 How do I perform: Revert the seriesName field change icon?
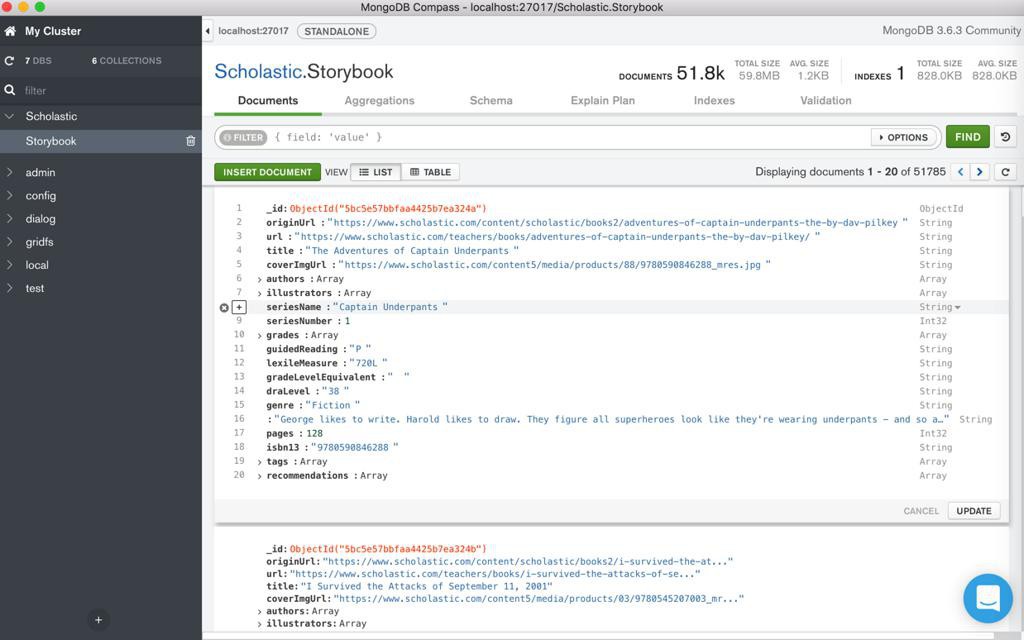tap(224, 308)
